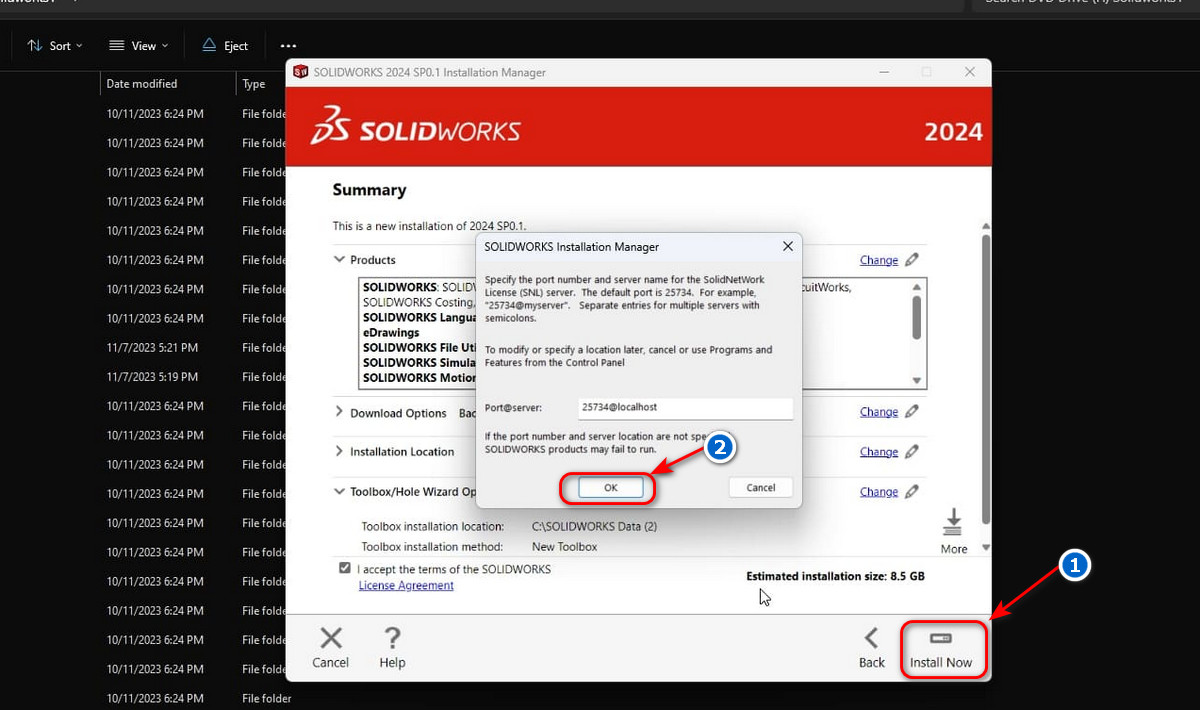The image size is (1200, 710).
Task: Collapse the Toolbox/Hole Wizard Options section
Action: [x=340, y=492]
